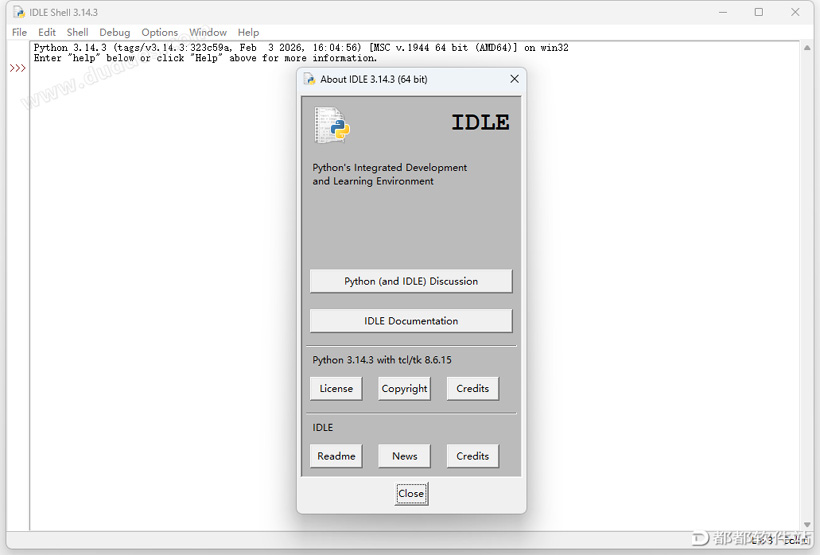This screenshot has width=820, height=555.
Task: Click the 'Enter "help" below' info line
Action: coord(205,58)
